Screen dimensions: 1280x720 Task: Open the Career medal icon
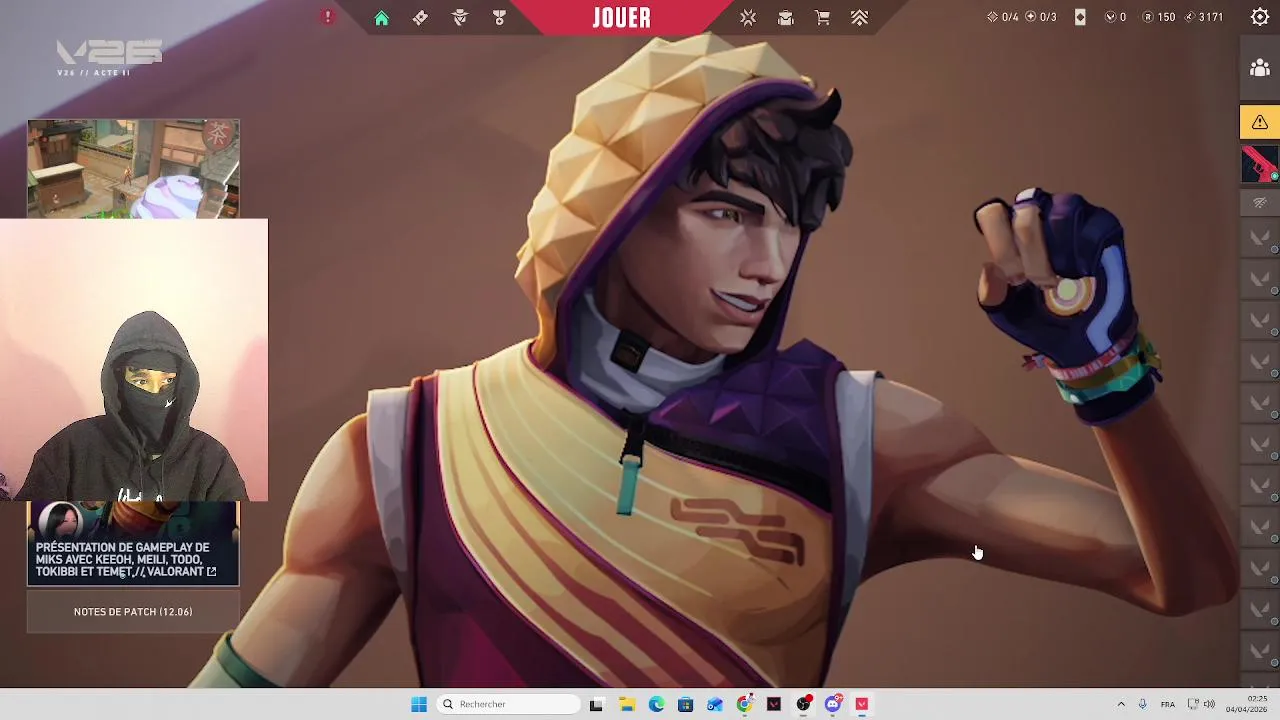click(499, 18)
